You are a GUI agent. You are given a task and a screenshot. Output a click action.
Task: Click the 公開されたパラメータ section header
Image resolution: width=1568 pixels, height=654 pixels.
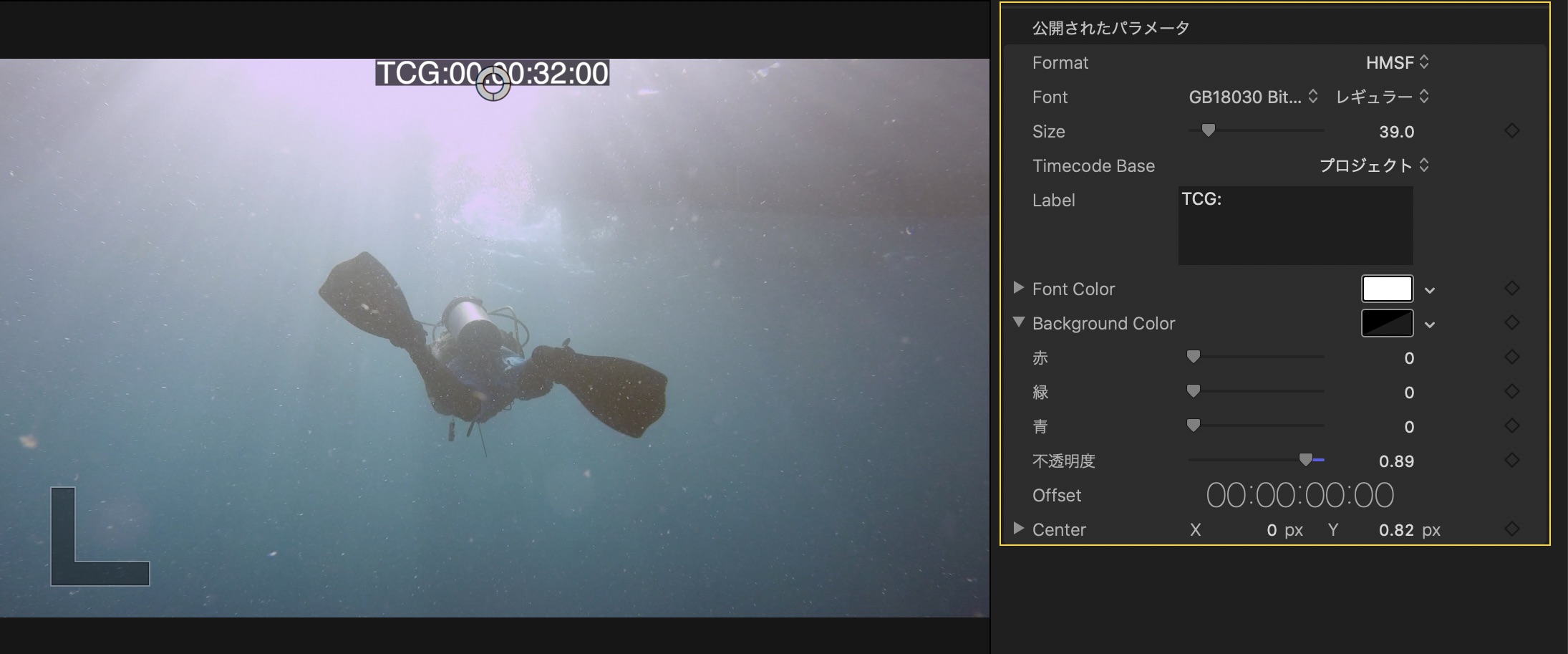(1110, 28)
